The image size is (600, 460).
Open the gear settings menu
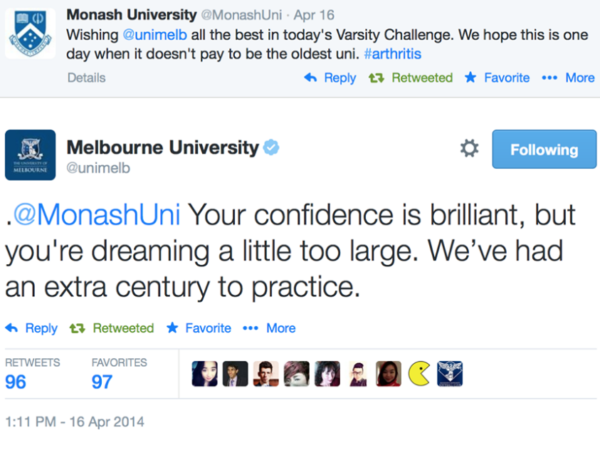468,149
